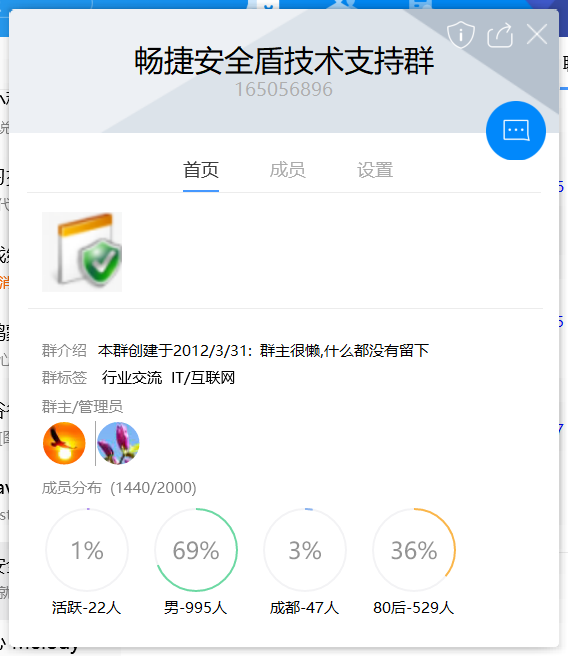Click the 36% post-80s members circle
Viewport: 568px width, 656px height.
[x=414, y=550]
